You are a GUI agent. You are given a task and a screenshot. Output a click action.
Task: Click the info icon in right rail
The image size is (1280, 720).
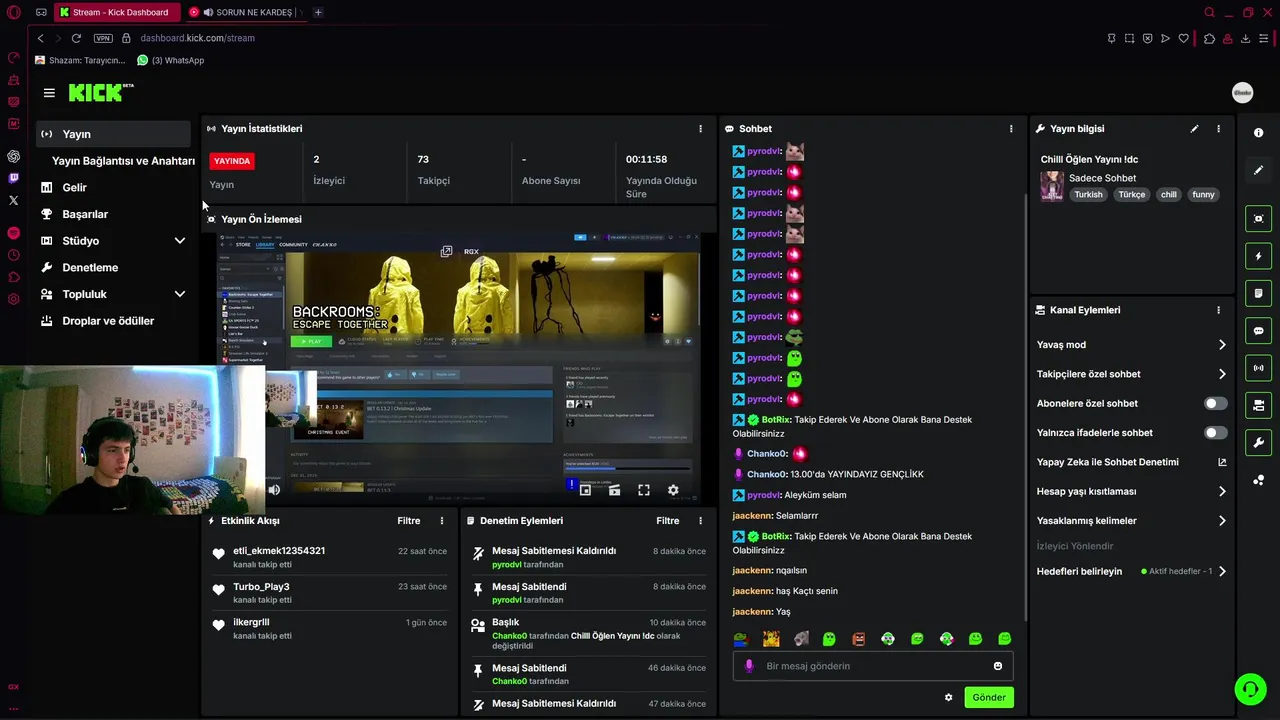1258,133
